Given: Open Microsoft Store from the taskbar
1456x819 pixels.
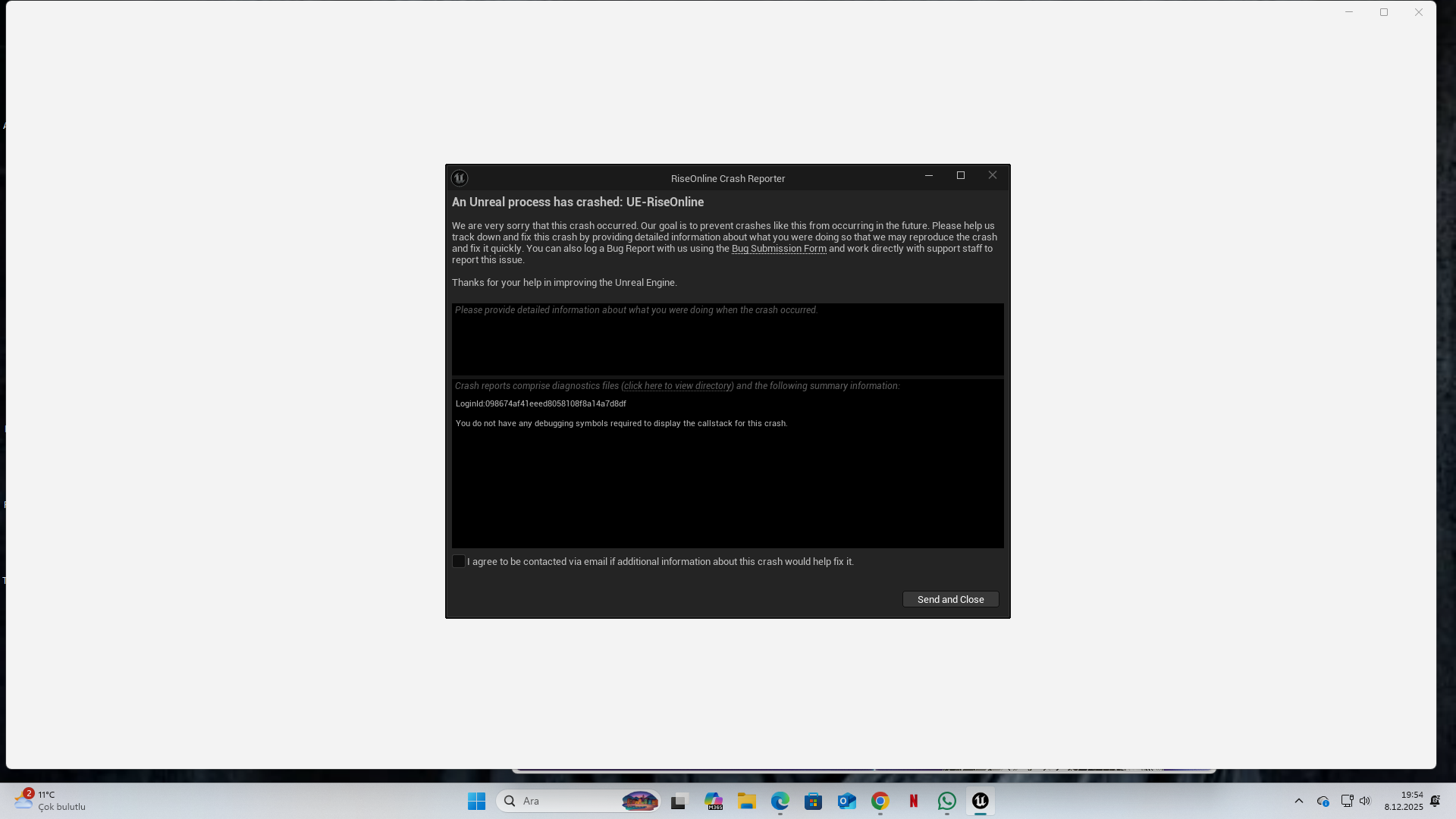Looking at the screenshot, I should point(814,801).
